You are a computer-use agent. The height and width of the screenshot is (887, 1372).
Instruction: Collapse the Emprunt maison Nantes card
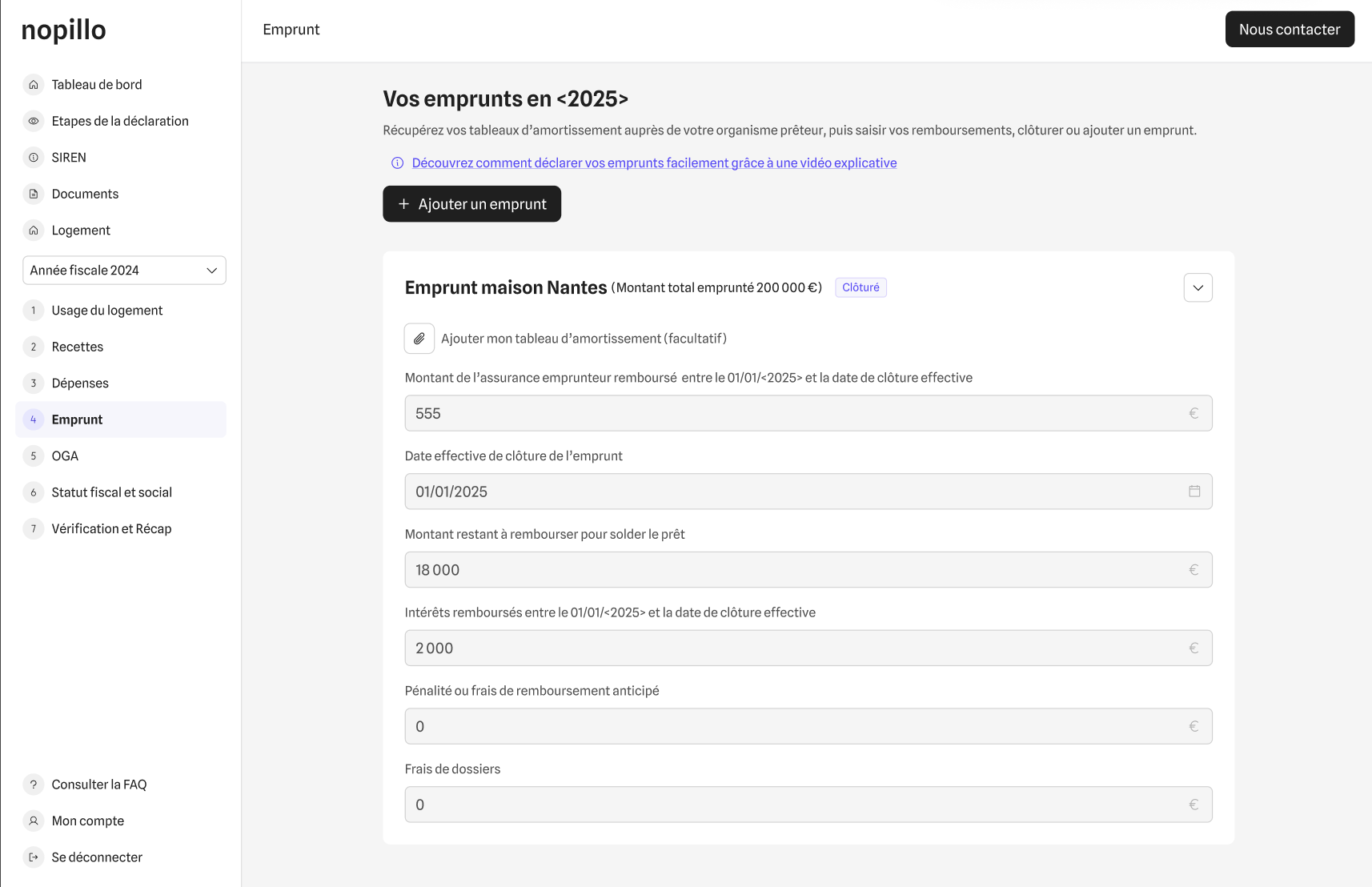1197,288
